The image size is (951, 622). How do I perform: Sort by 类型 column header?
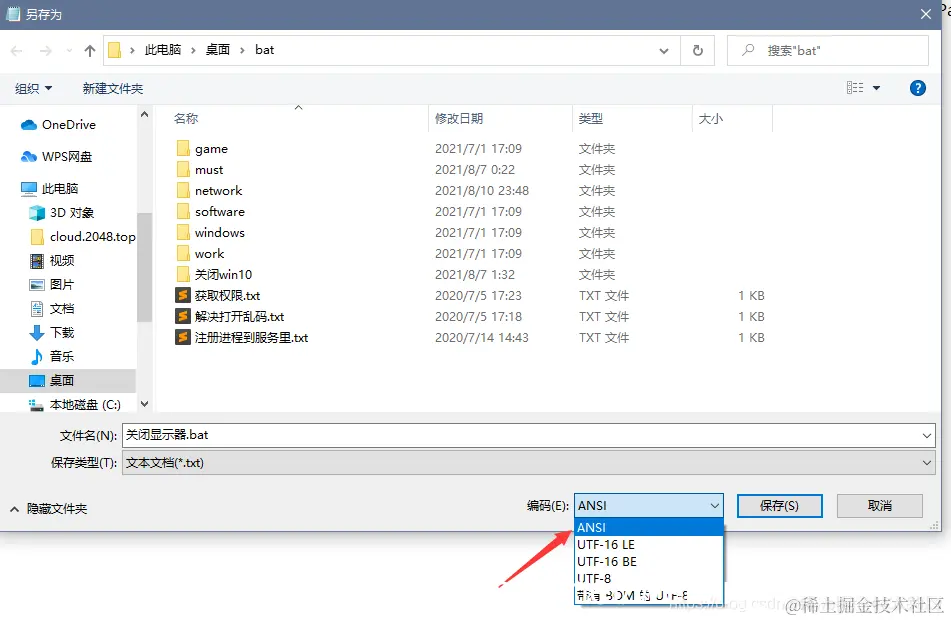tap(591, 119)
